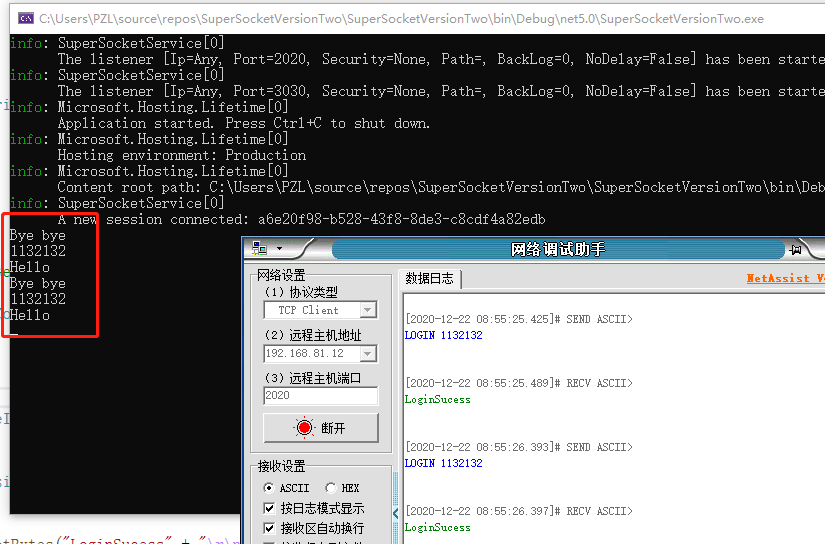Toggle the 按日志模式显示 checkbox
Image resolution: width=825 pixels, height=544 pixels.
269,508
